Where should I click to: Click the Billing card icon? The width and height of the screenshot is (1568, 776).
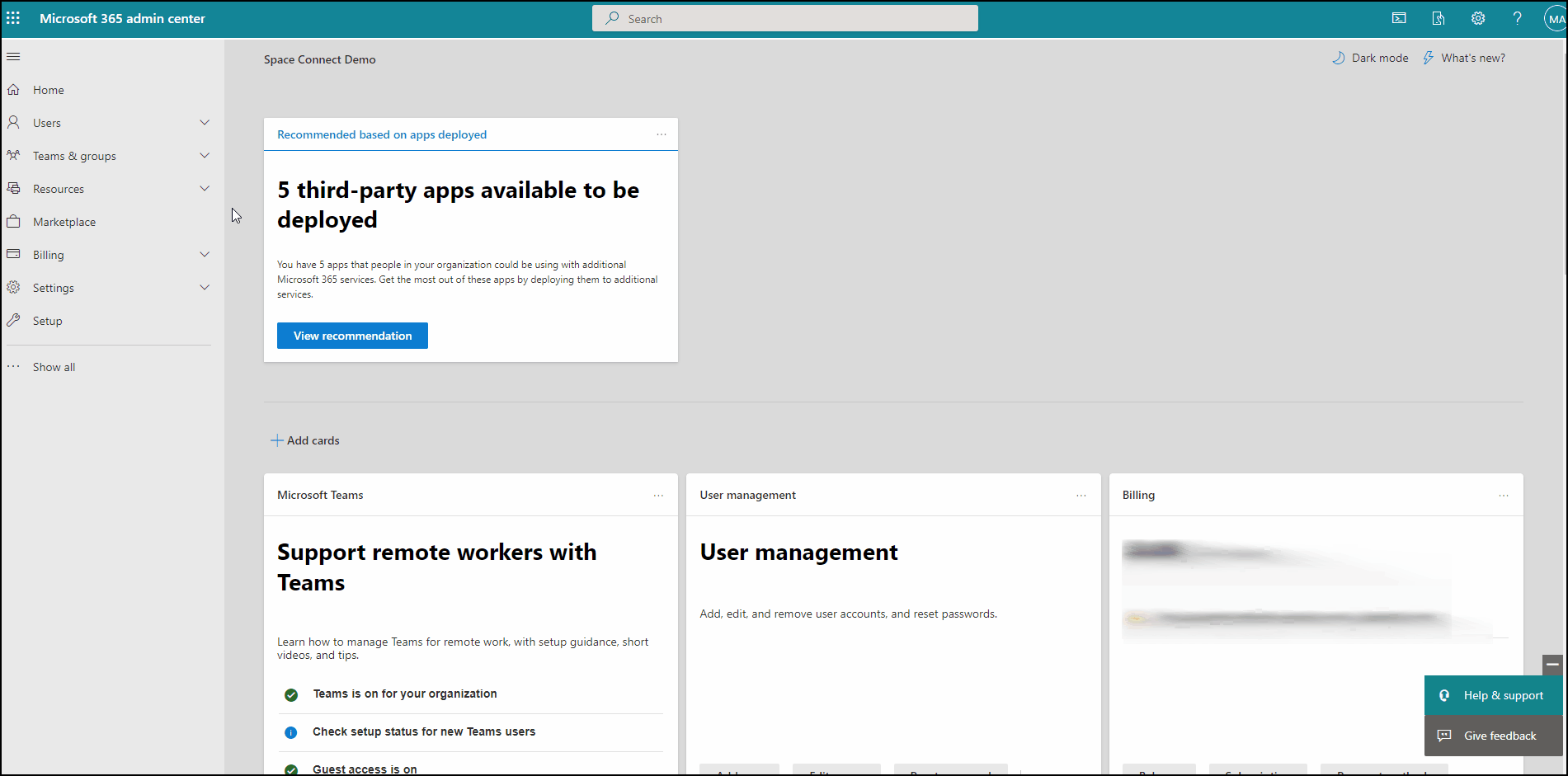pyautogui.click(x=13, y=255)
